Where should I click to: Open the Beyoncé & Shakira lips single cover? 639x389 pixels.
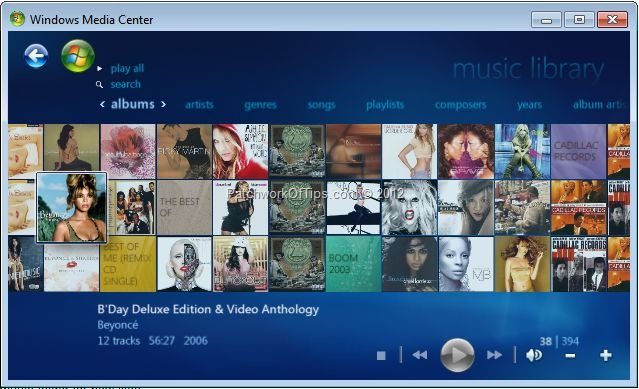coord(72,267)
